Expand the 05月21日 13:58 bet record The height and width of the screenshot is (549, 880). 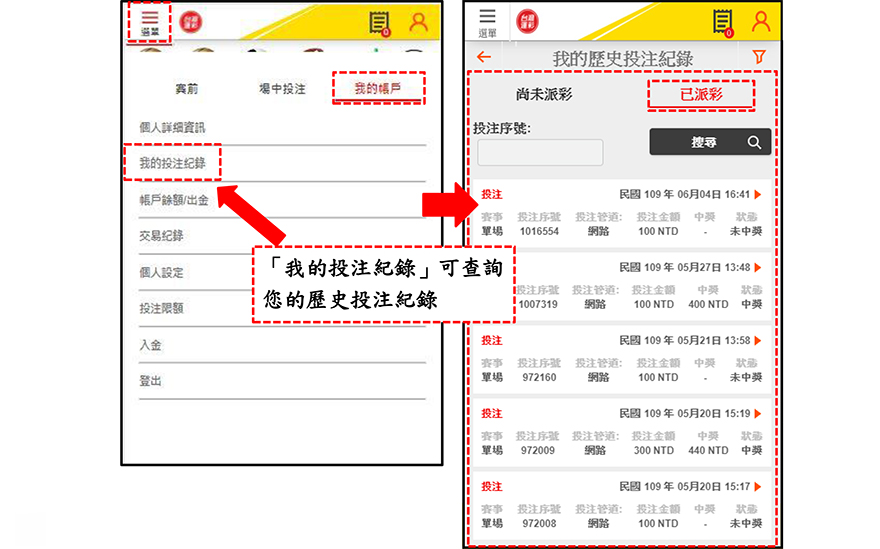coord(757,341)
